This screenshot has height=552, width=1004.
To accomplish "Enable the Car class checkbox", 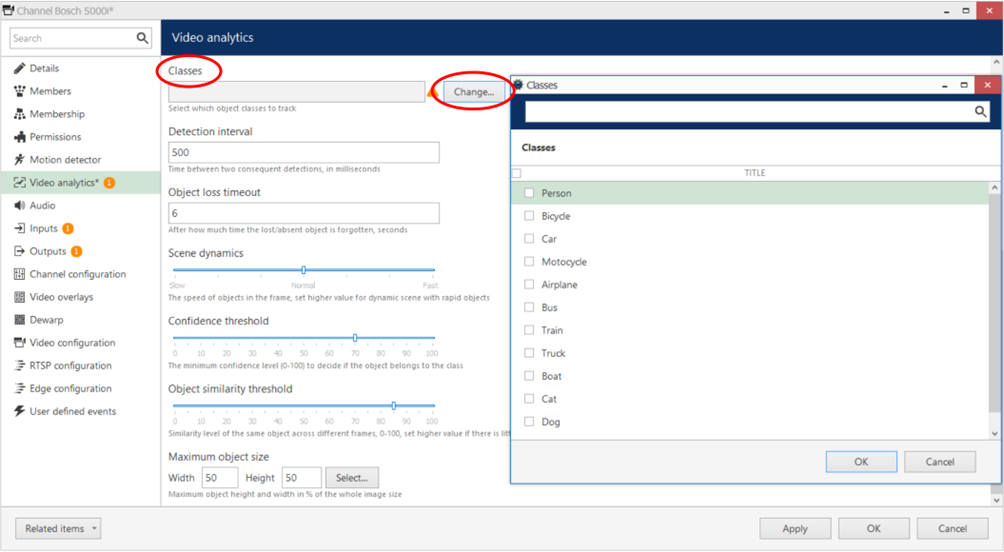I will (x=529, y=239).
